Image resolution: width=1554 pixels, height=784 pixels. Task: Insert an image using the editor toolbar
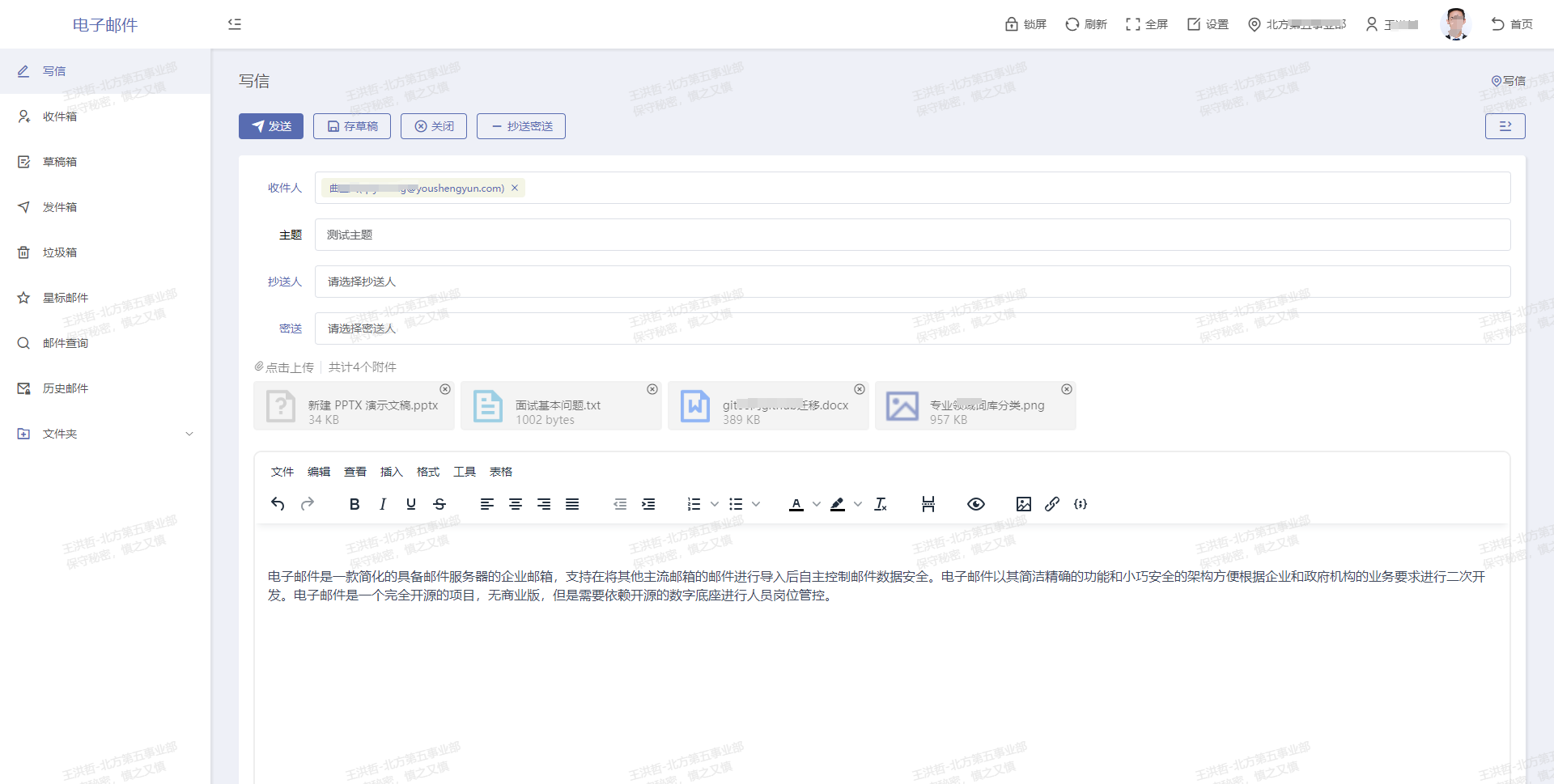1023,504
